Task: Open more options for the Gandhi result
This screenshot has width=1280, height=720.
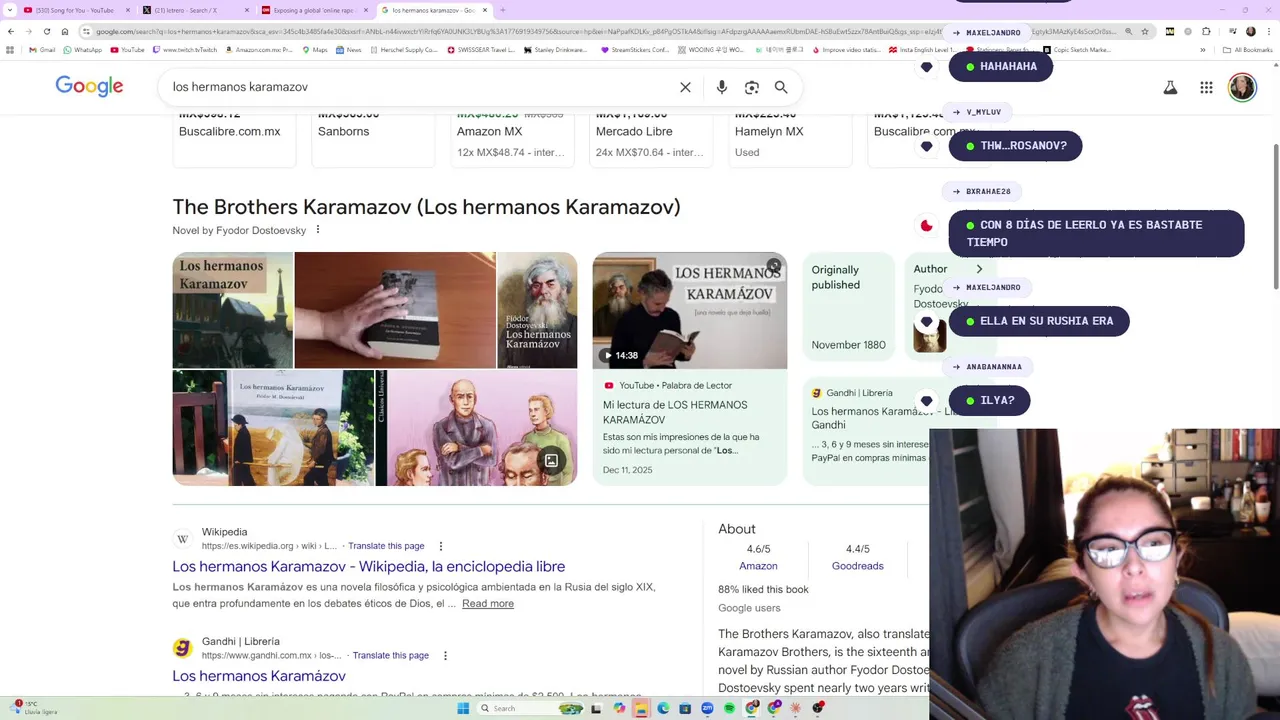Action: [445, 655]
